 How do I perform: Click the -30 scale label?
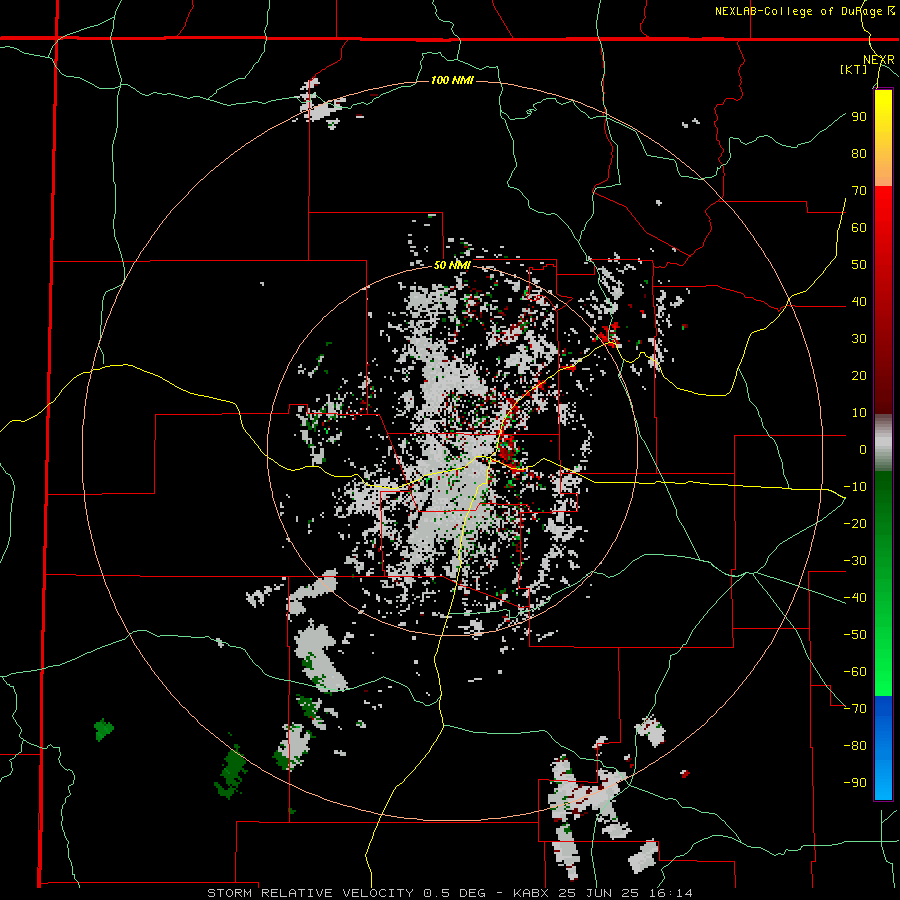855,561
